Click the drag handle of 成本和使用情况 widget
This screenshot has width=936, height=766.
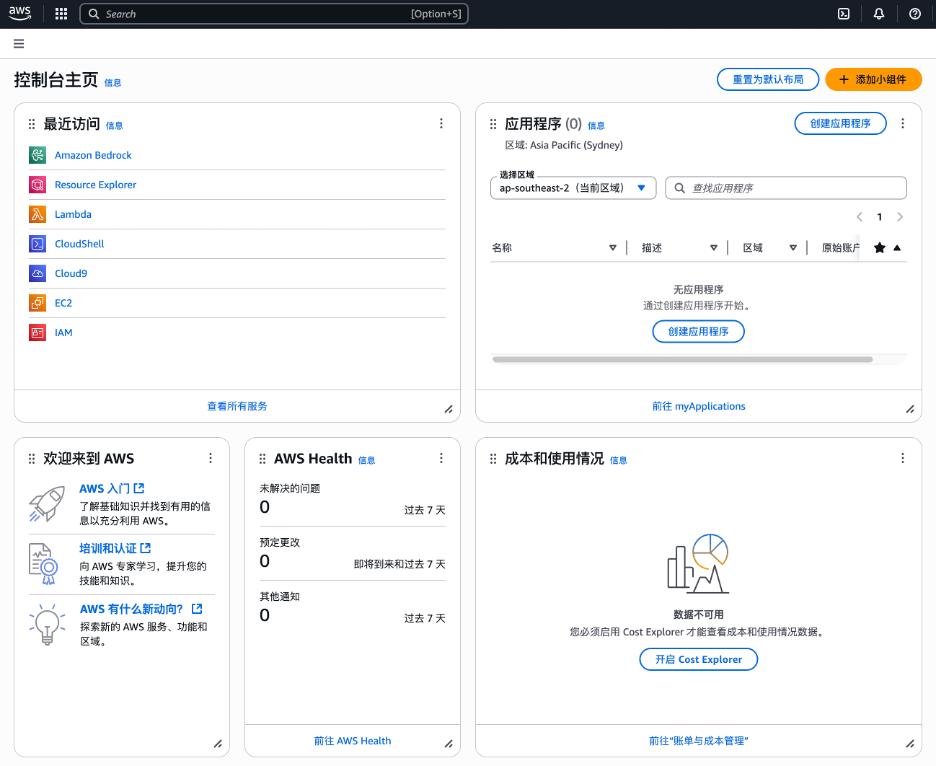tap(493, 459)
